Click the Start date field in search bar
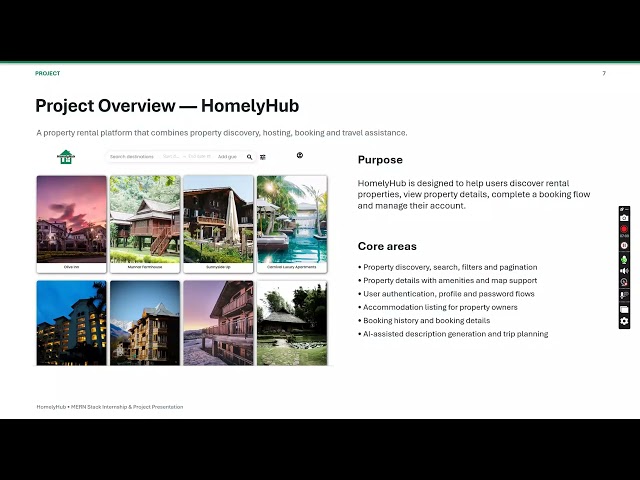The width and height of the screenshot is (640, 480). pos(171,157)
